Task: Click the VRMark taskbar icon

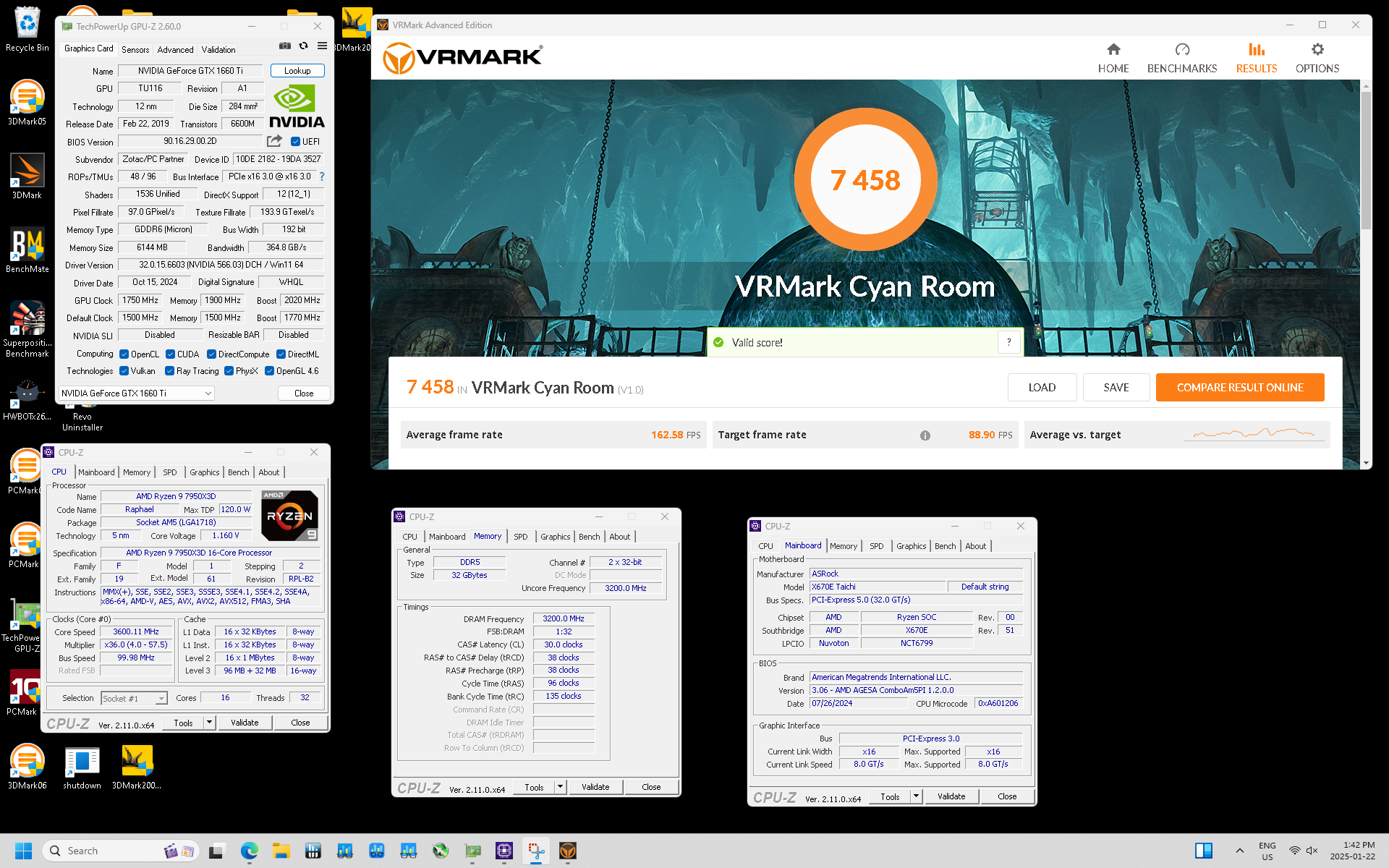Action: (x=568, y=851)
